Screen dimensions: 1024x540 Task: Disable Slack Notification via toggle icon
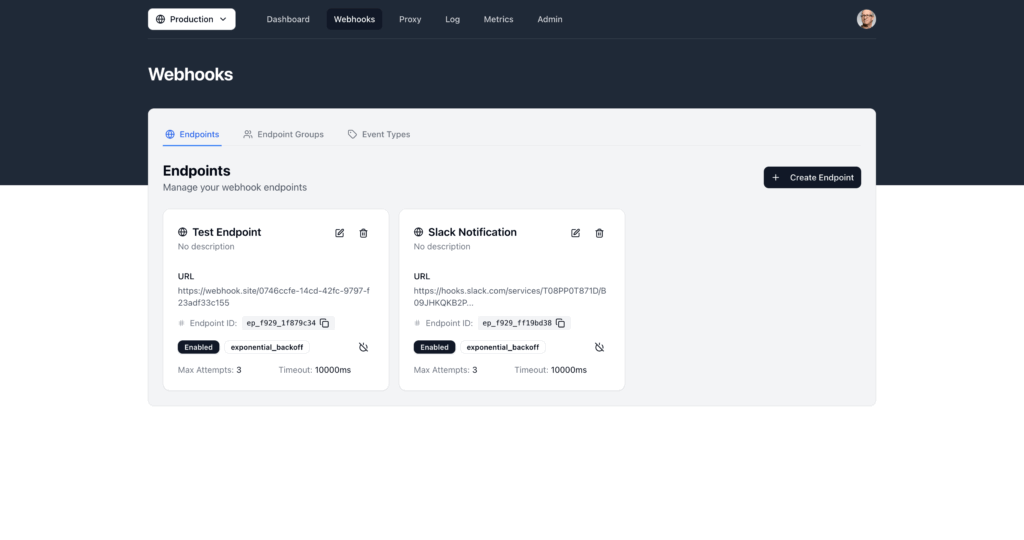(x=599, y=347)
